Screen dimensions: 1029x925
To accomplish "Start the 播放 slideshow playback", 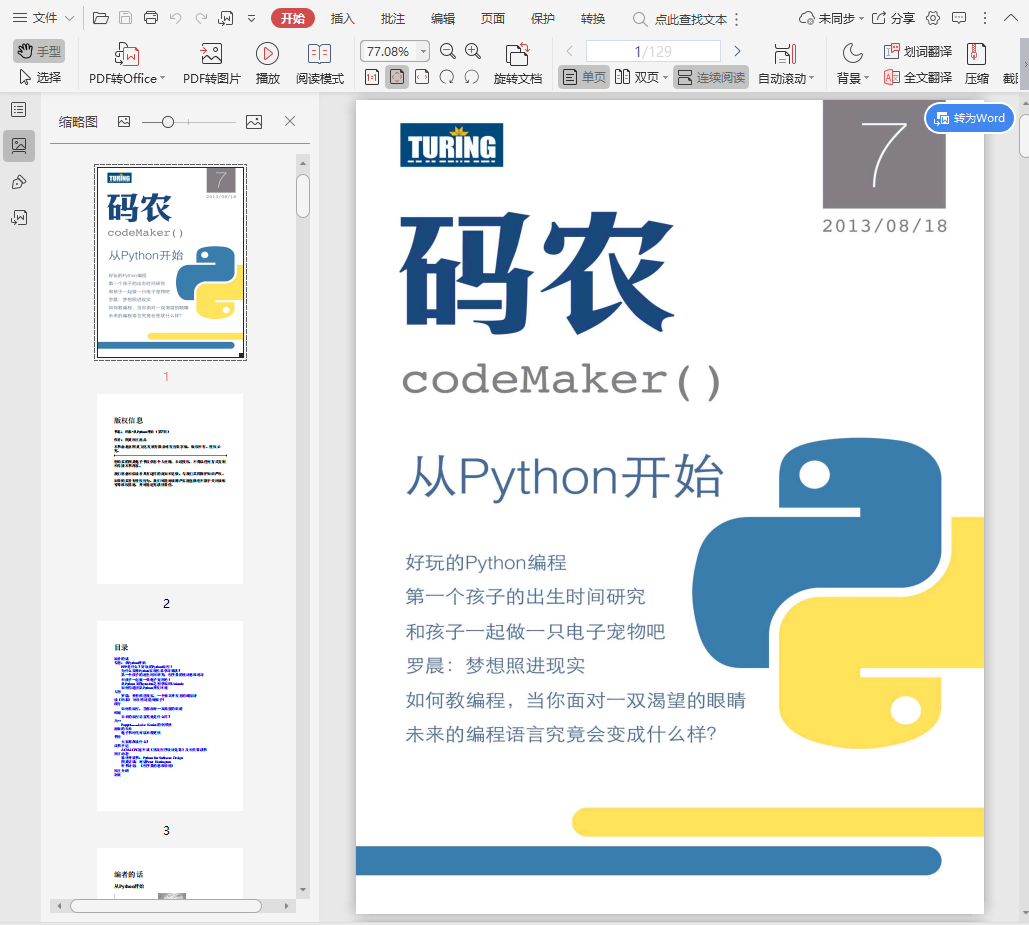I will [x=268, y=64].
